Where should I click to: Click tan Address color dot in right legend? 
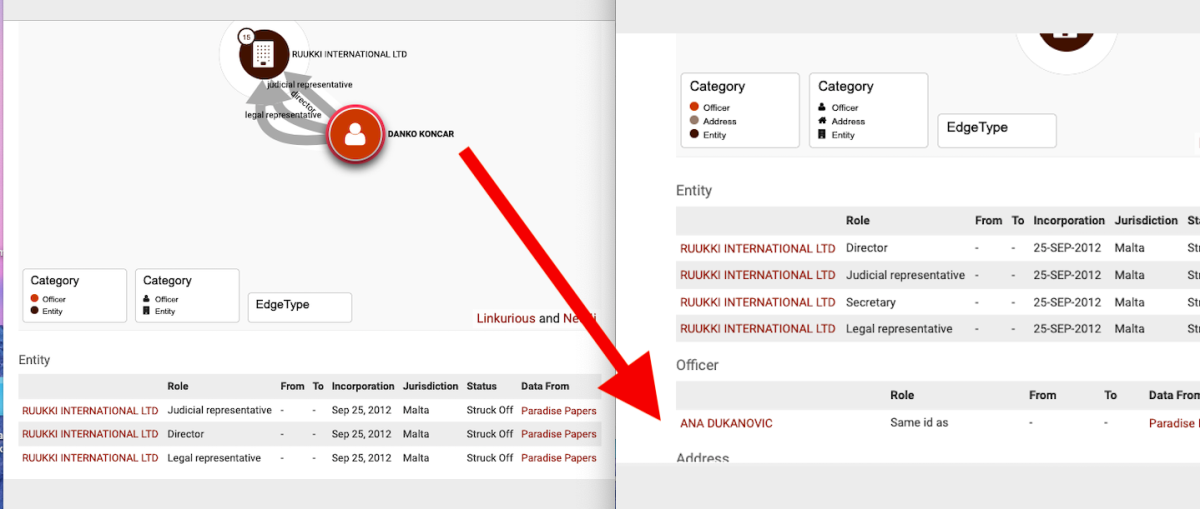pyautogui.click(x=694, y=121)
